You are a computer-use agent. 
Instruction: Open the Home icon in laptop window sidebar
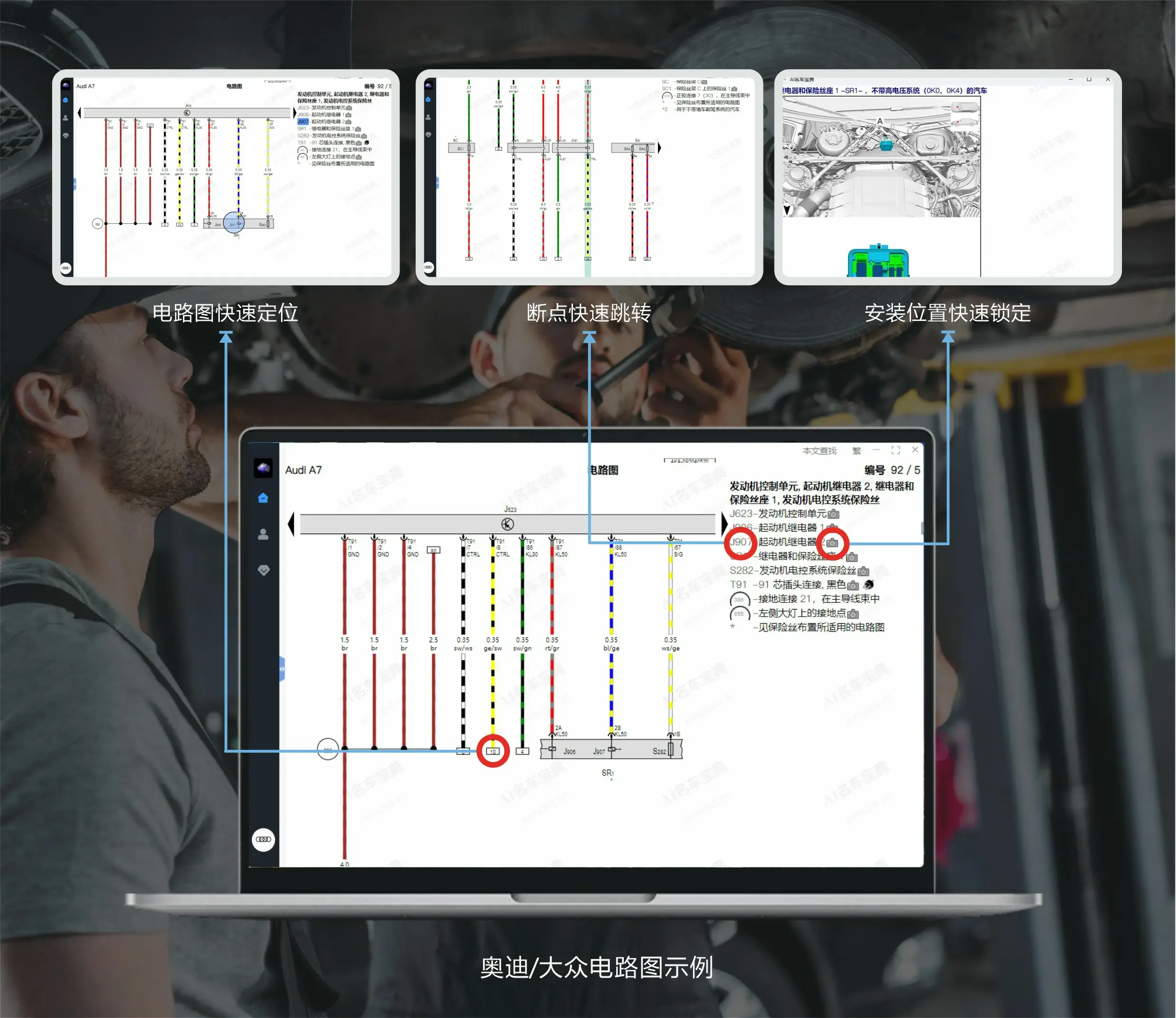tap(263, 498)
